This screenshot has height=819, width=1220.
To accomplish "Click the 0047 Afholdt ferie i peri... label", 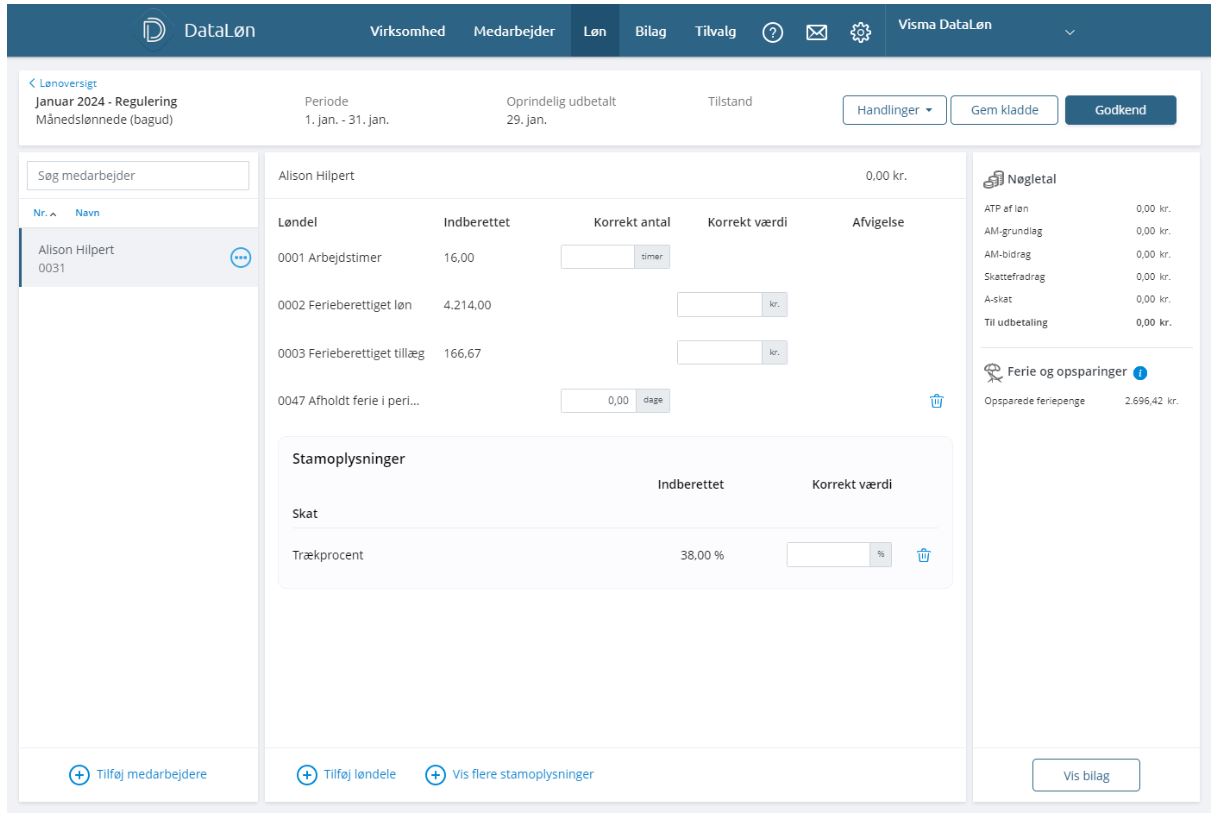I will [348, 401].
